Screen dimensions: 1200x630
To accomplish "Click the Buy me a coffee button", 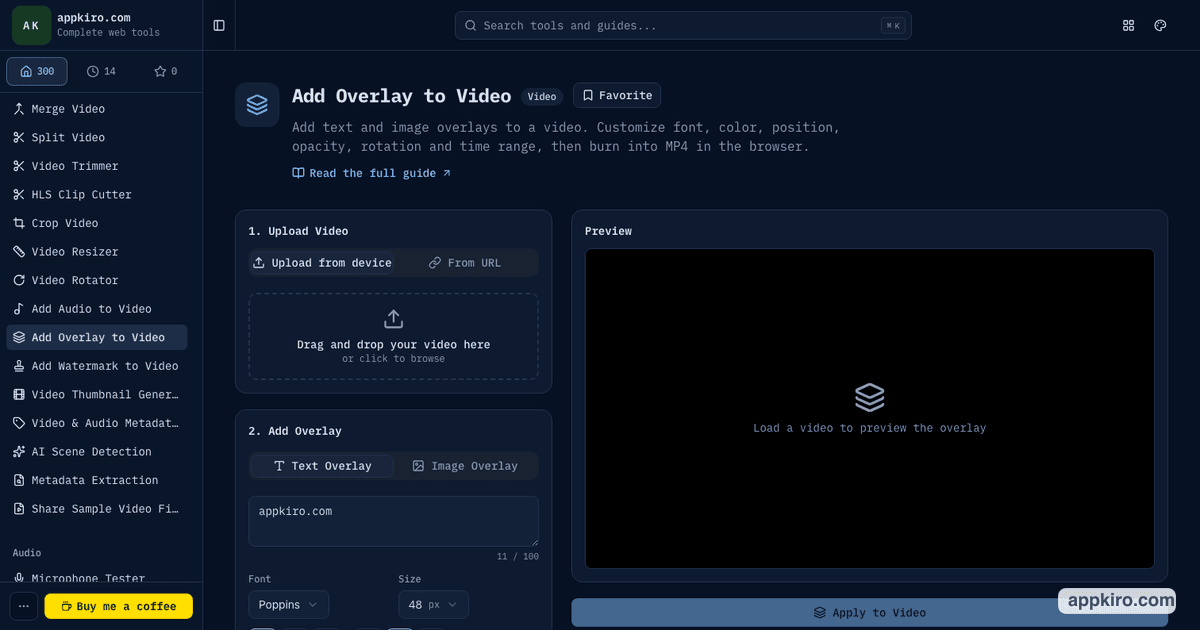I will (118, 606).
